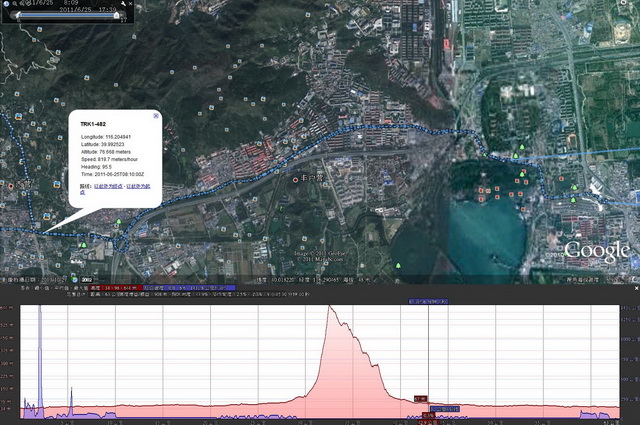This screenshot has width=640, height=425.
Task: Click the second route link in the balloon
Action: coord(138,186)
